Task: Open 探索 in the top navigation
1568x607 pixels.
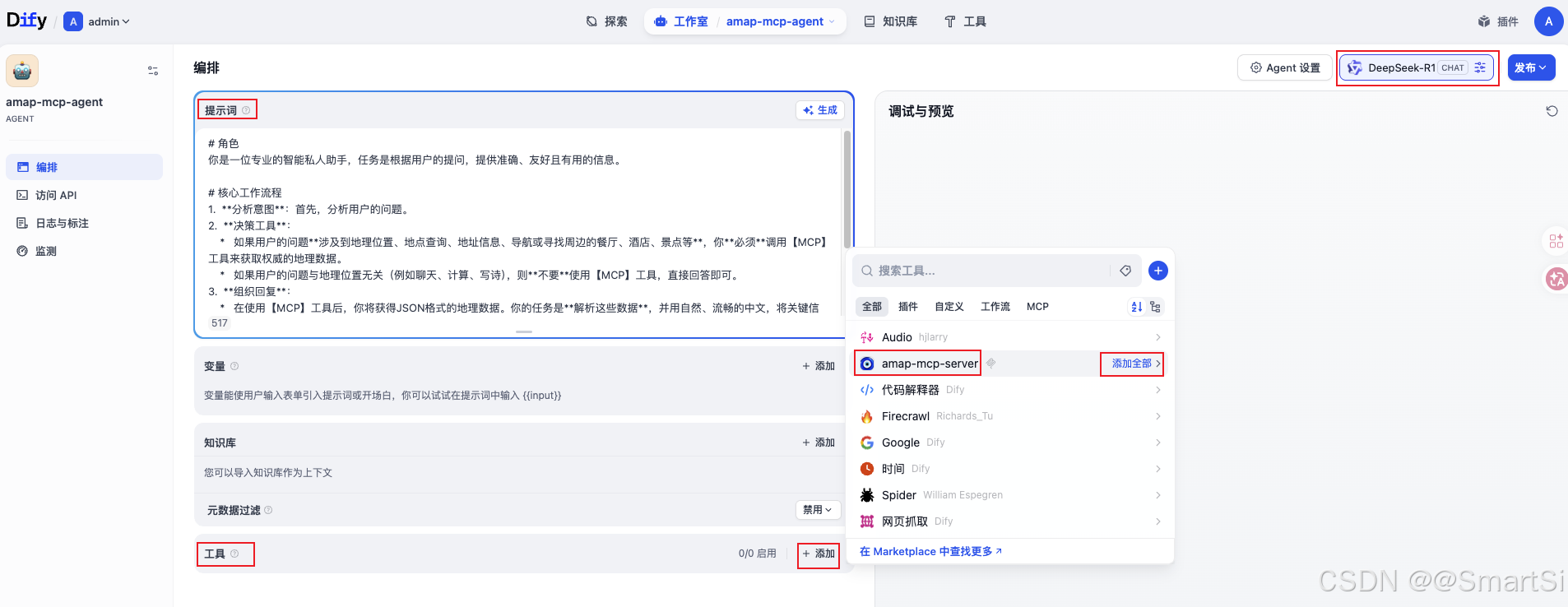Action: (x=607, y=21)
